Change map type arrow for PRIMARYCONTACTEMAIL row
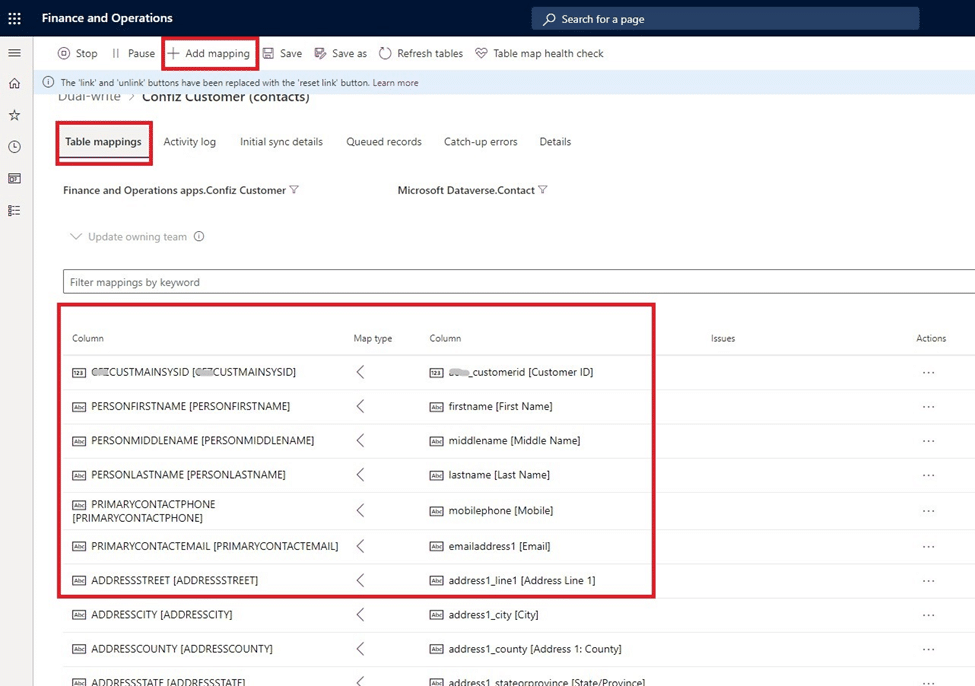The width and height of the screenshot is (975, 686). click(x=360, y=546)
